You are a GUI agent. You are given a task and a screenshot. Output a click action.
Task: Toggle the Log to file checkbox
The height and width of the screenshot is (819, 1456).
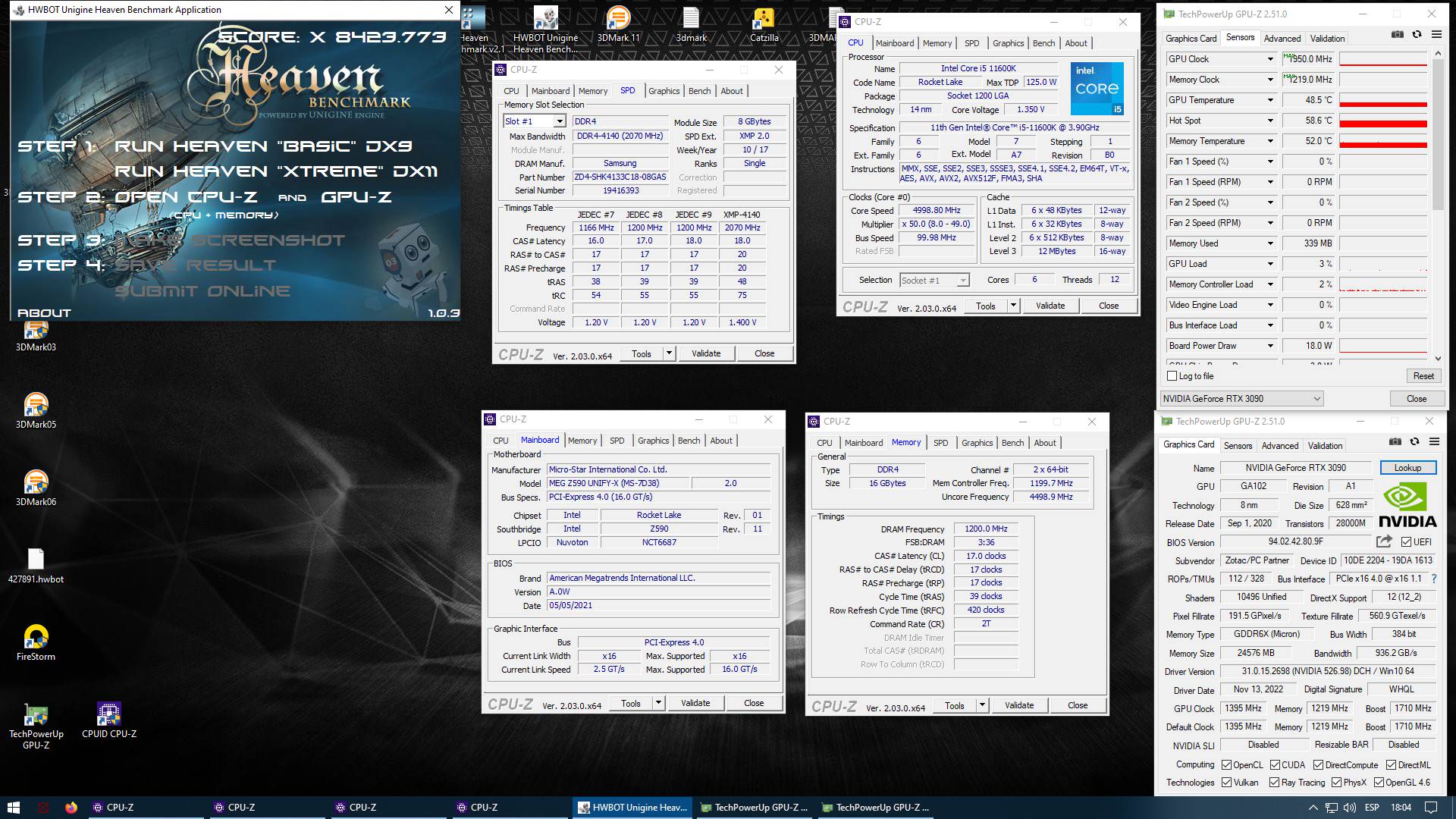tap(1172, 376)
